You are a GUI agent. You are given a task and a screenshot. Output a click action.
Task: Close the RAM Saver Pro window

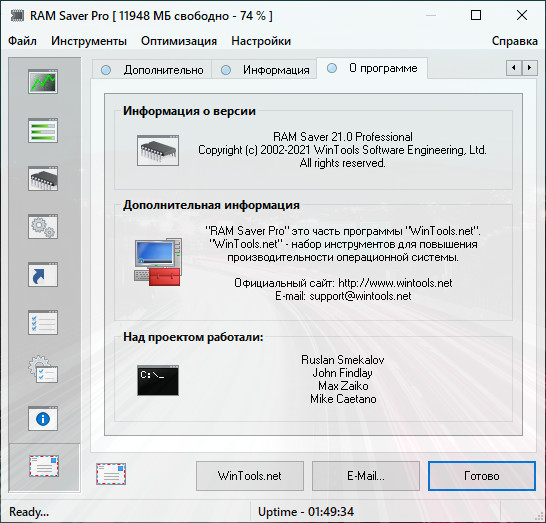tap(522, 15)
